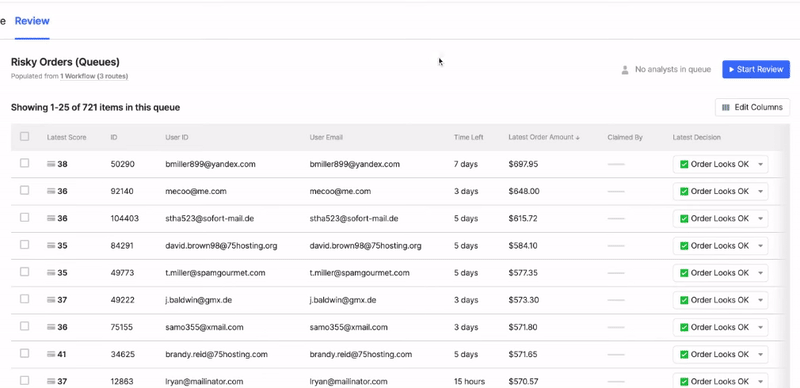Viewport: 800px width, 388px height.
Task: Tick the checkbox for samo355@xmail.com
Action: coord(24,326)
